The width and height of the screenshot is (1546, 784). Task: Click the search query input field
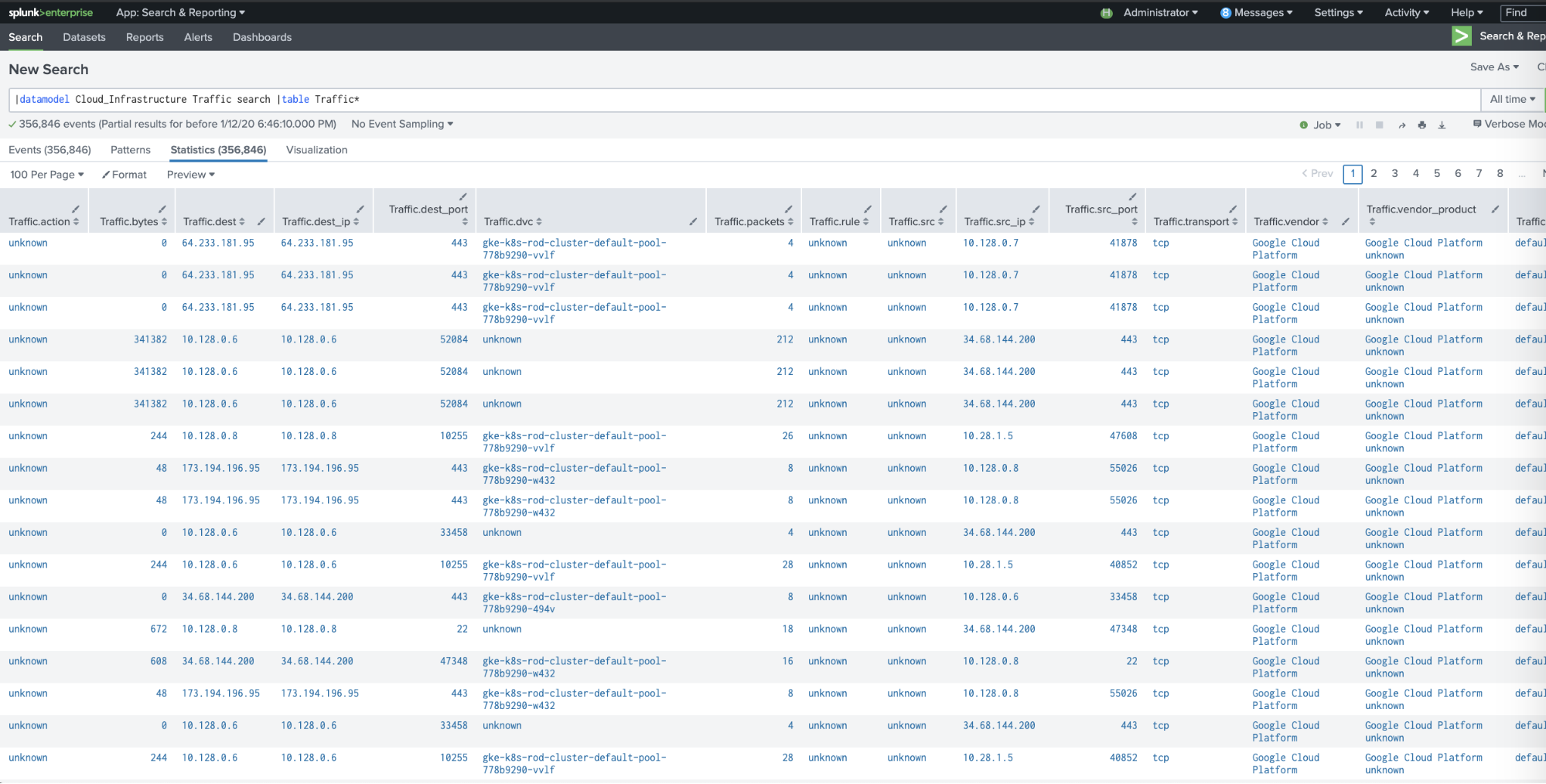point(744,100)
